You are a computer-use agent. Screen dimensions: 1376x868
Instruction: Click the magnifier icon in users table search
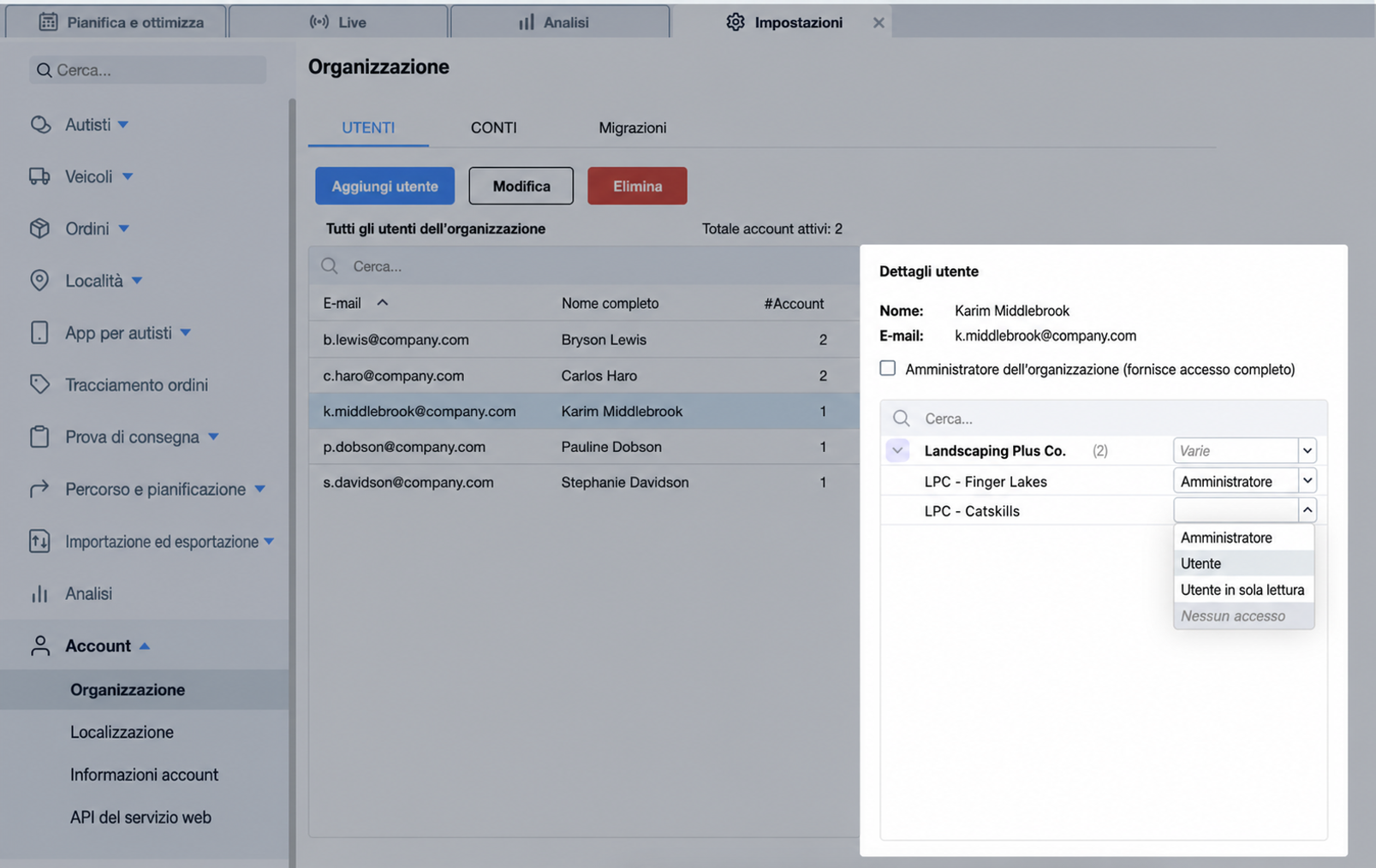(330, 266)
